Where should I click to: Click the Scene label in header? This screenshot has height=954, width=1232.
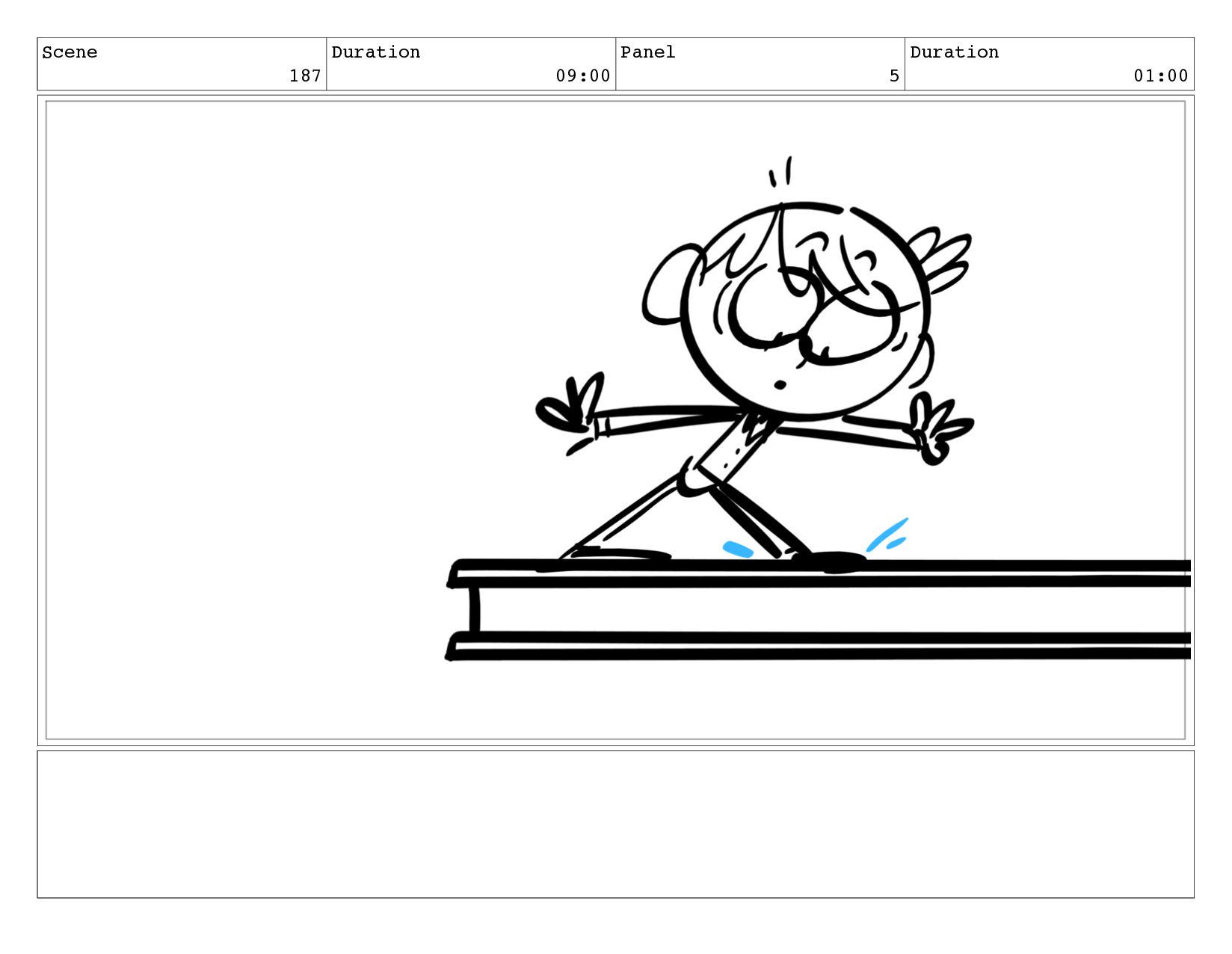tap(70, 52)
